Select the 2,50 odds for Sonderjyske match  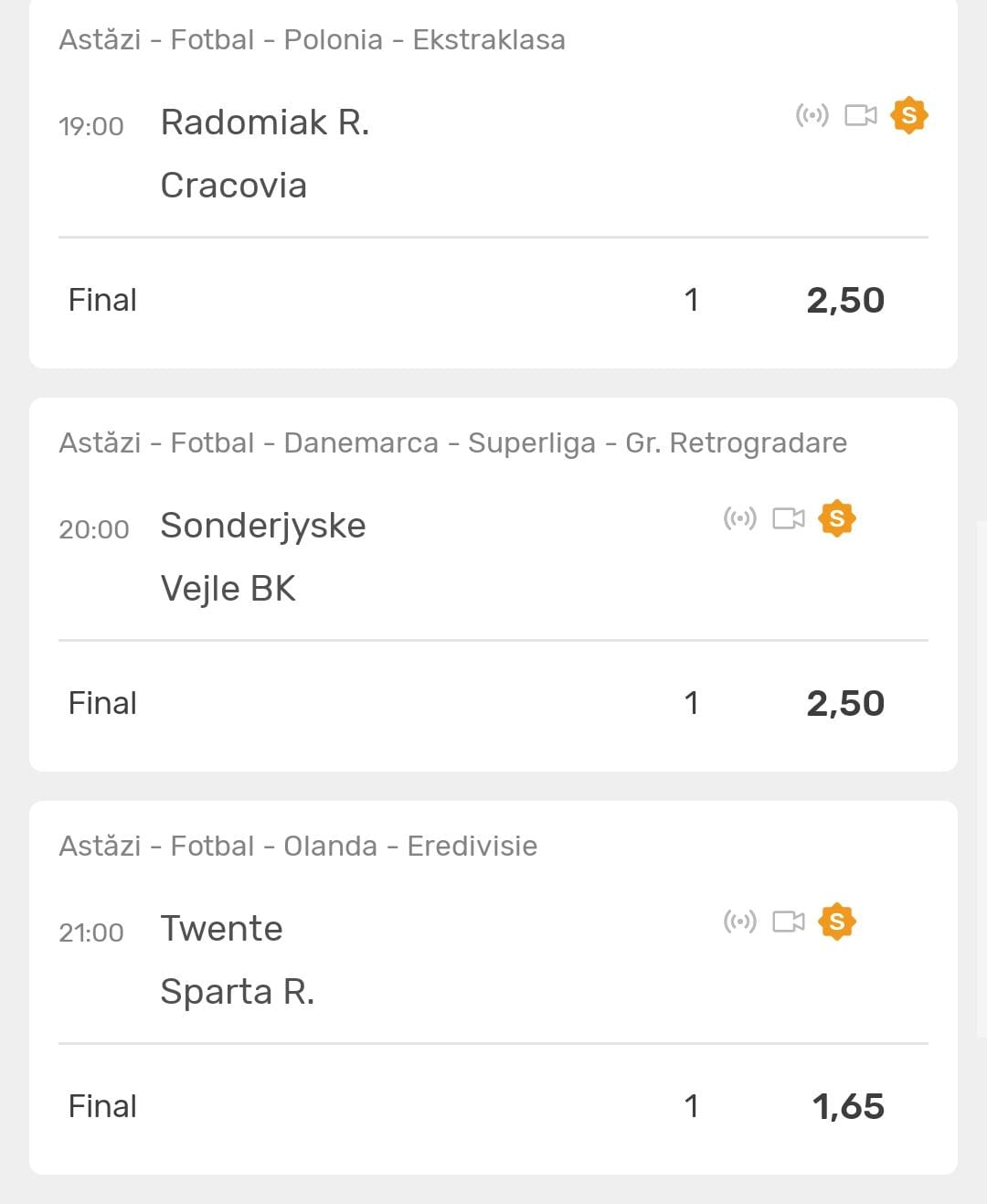844,704
